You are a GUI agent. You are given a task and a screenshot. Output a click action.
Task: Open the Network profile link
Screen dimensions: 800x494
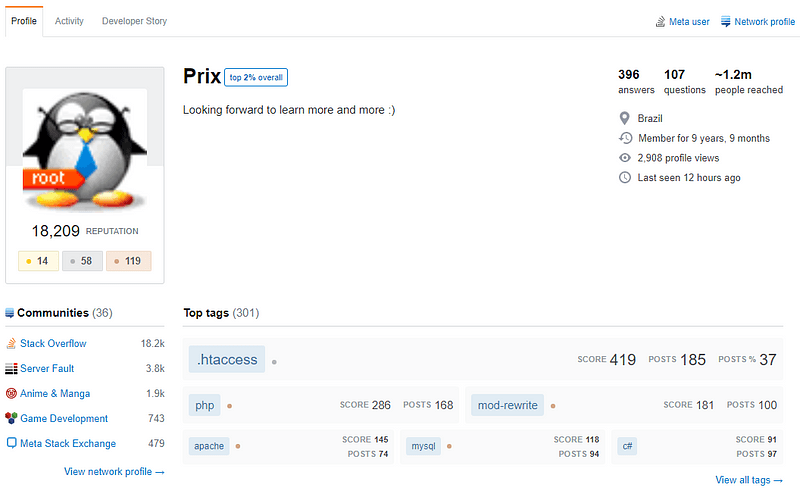pos(764,22)
